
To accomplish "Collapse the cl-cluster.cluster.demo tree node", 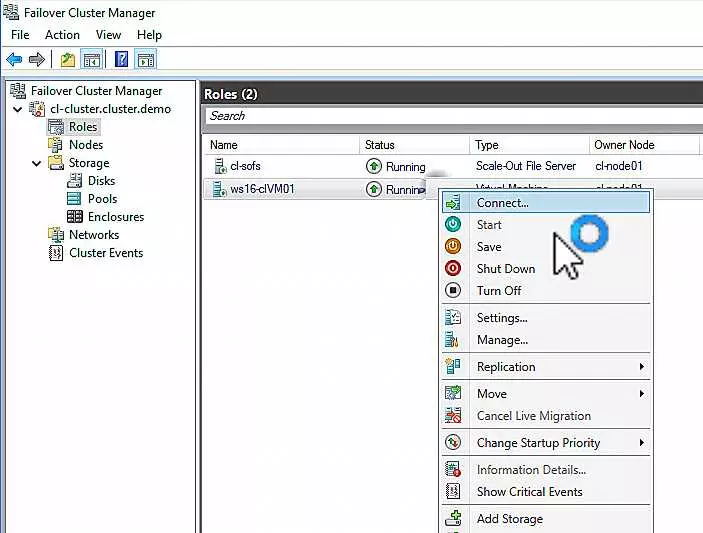I will point(17,109).
